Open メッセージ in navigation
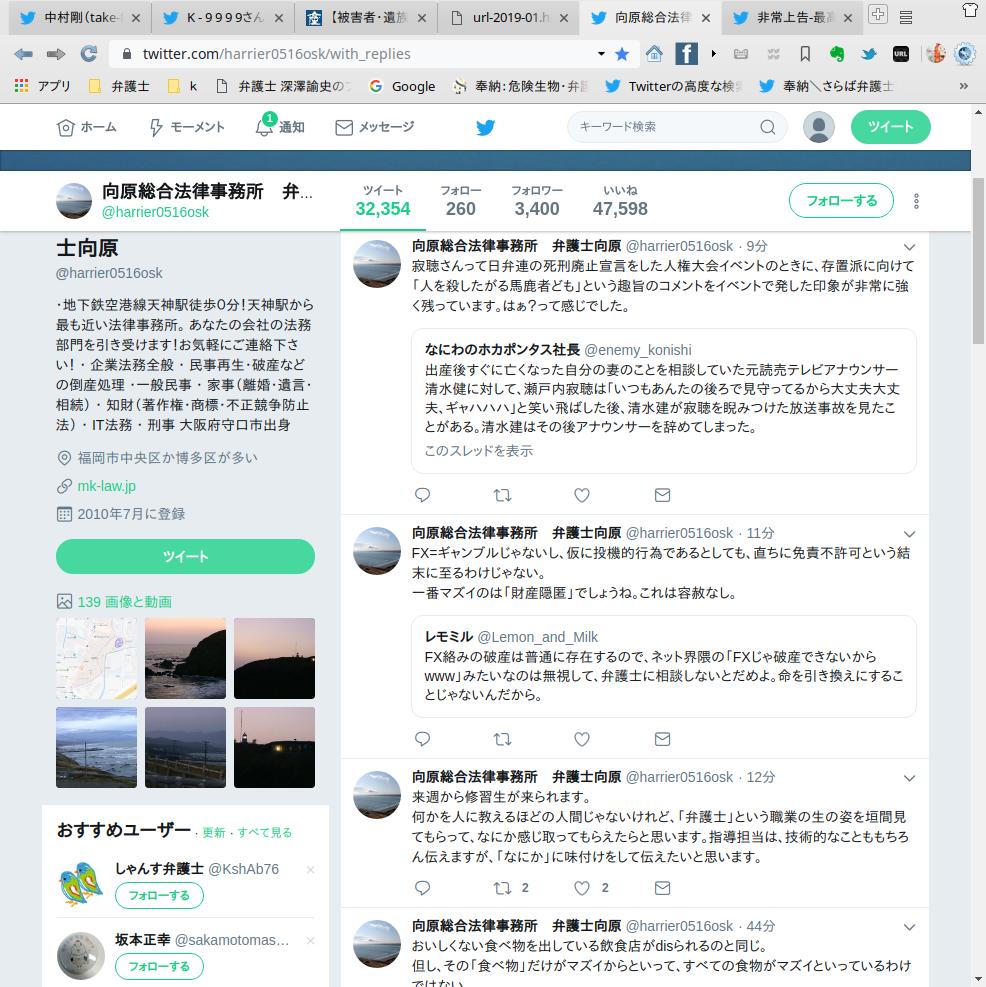986x987 pixels. click(x=375, y=127)
